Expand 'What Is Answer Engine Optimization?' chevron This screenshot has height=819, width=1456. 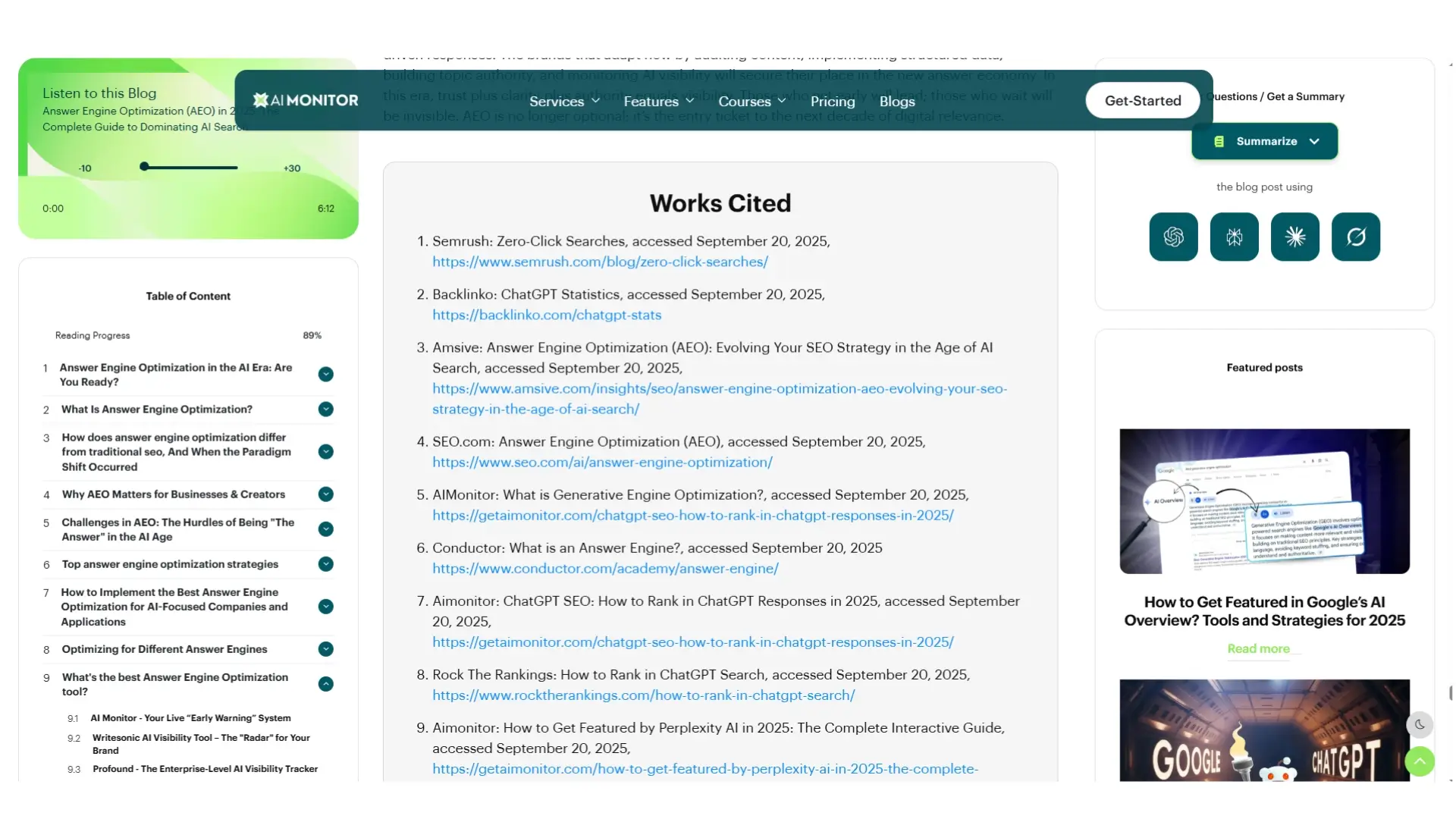(326, 409)
